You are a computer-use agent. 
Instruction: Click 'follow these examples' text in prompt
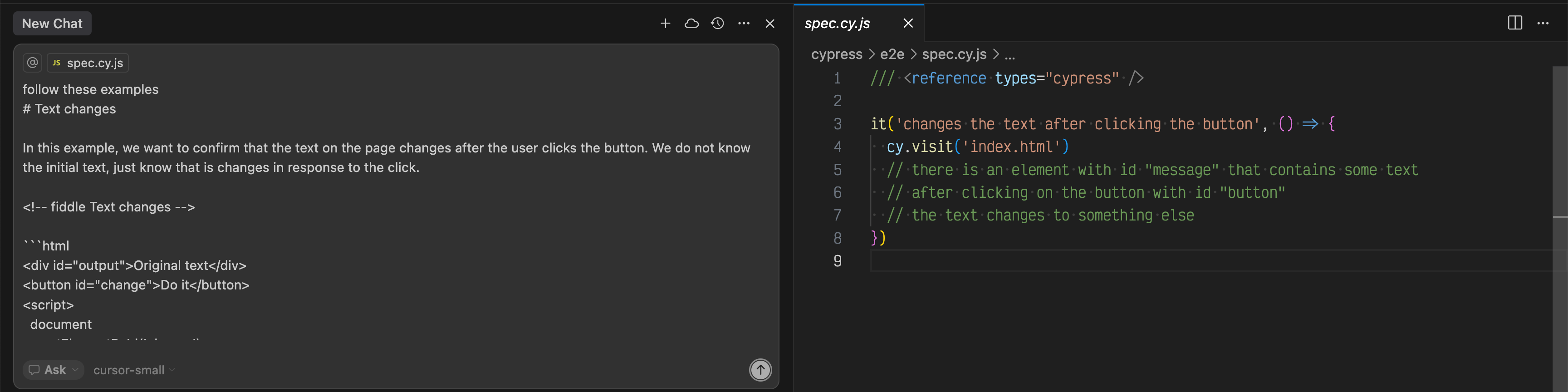[x=91, y=89]
